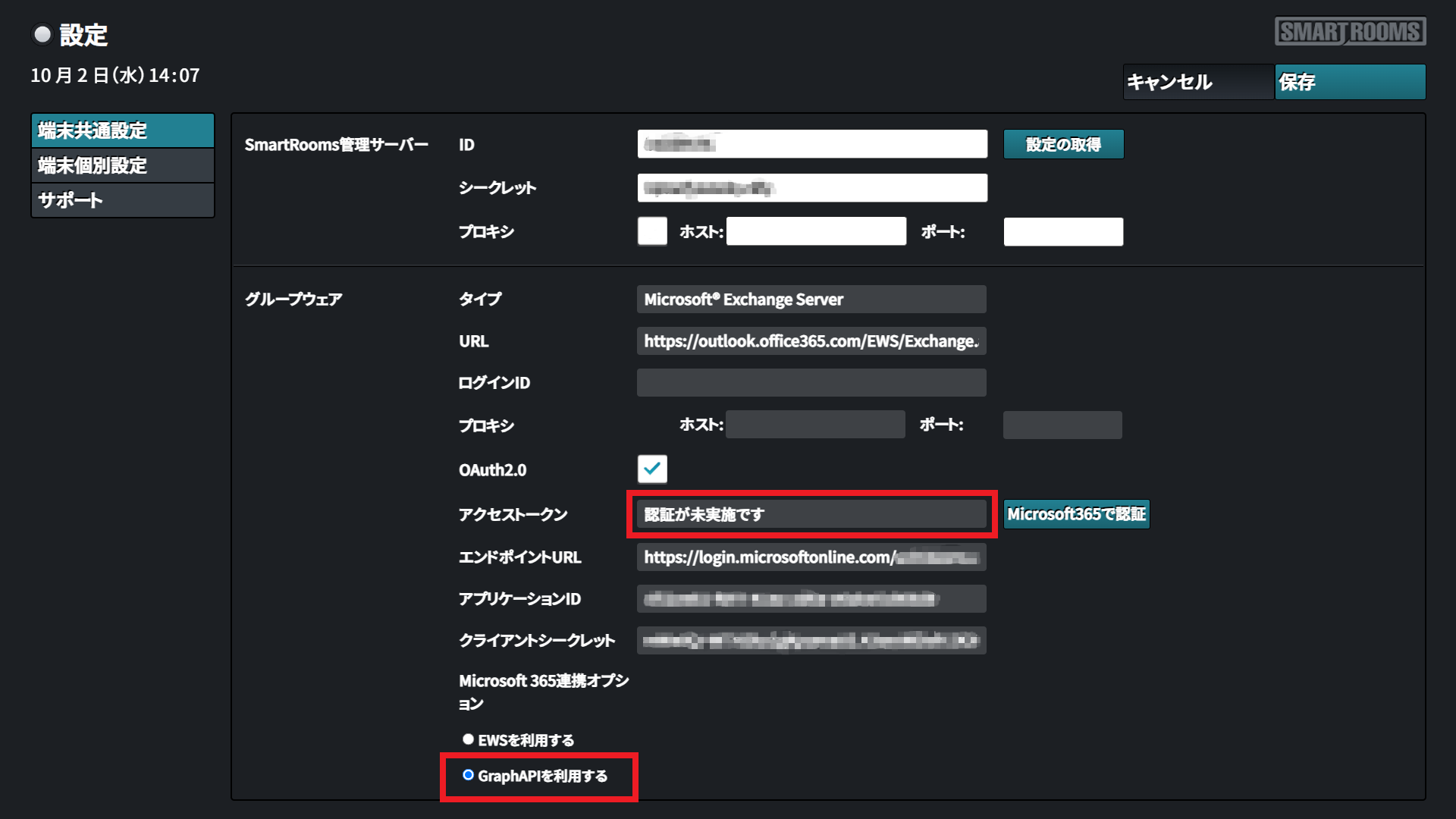1456x819 pixels.
Task: Select the GraphAPIを利用する radio option
Action: (468, 775)
